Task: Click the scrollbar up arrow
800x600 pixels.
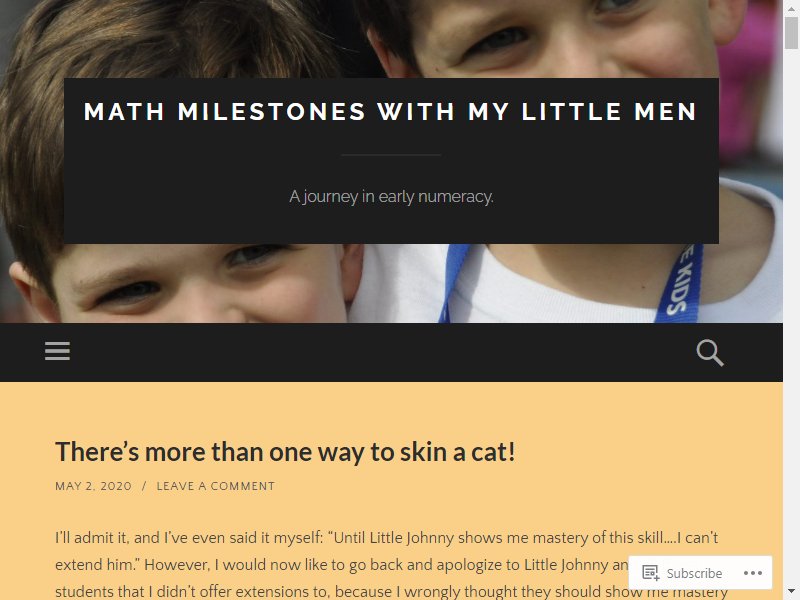Action: (791, 6)
